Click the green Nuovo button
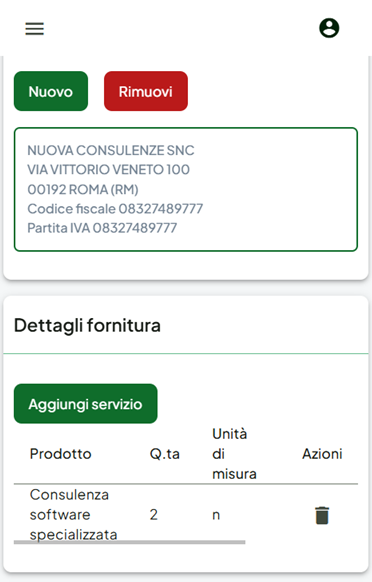Image resolution: width=372 pixels, height=582 pixels. 51,91
